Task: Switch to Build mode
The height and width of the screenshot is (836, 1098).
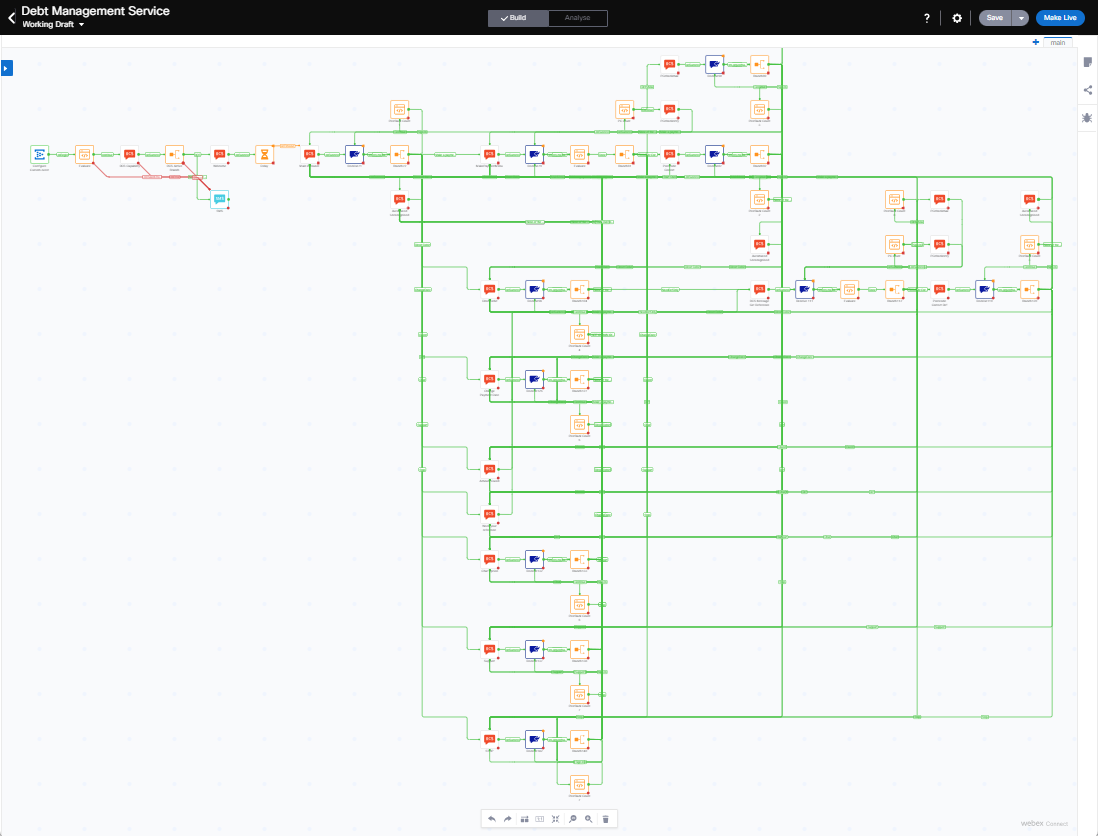Action: 518,18
